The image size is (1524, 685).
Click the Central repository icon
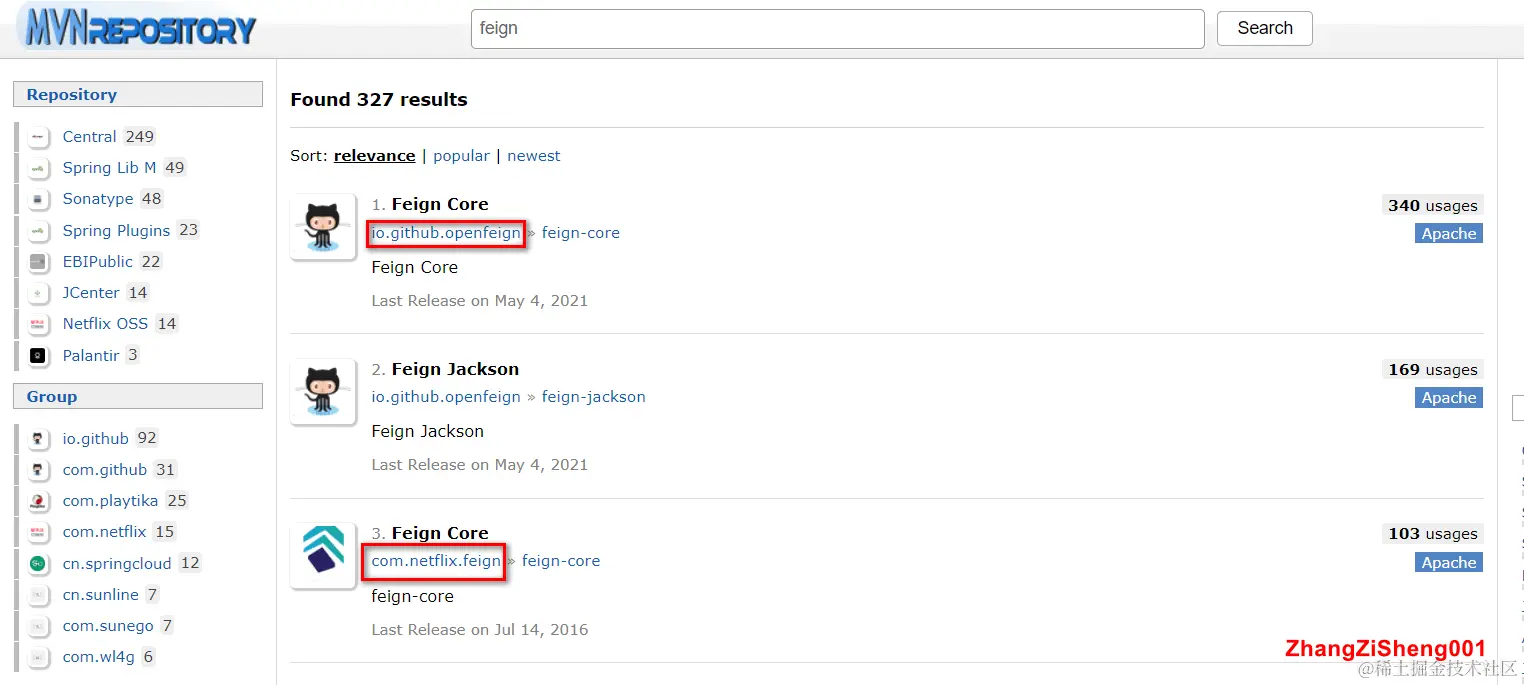tap(38, 137)
